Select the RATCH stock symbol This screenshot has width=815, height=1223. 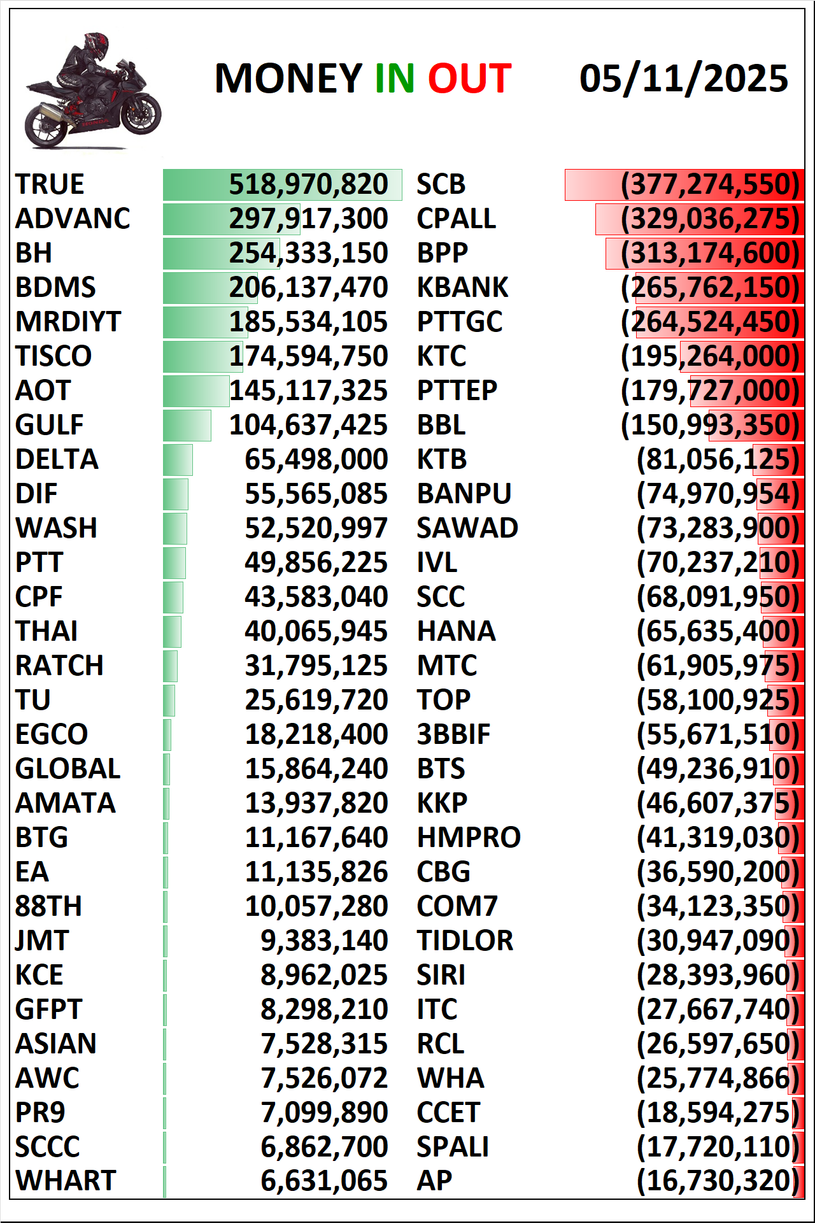[x=59, y=666]
